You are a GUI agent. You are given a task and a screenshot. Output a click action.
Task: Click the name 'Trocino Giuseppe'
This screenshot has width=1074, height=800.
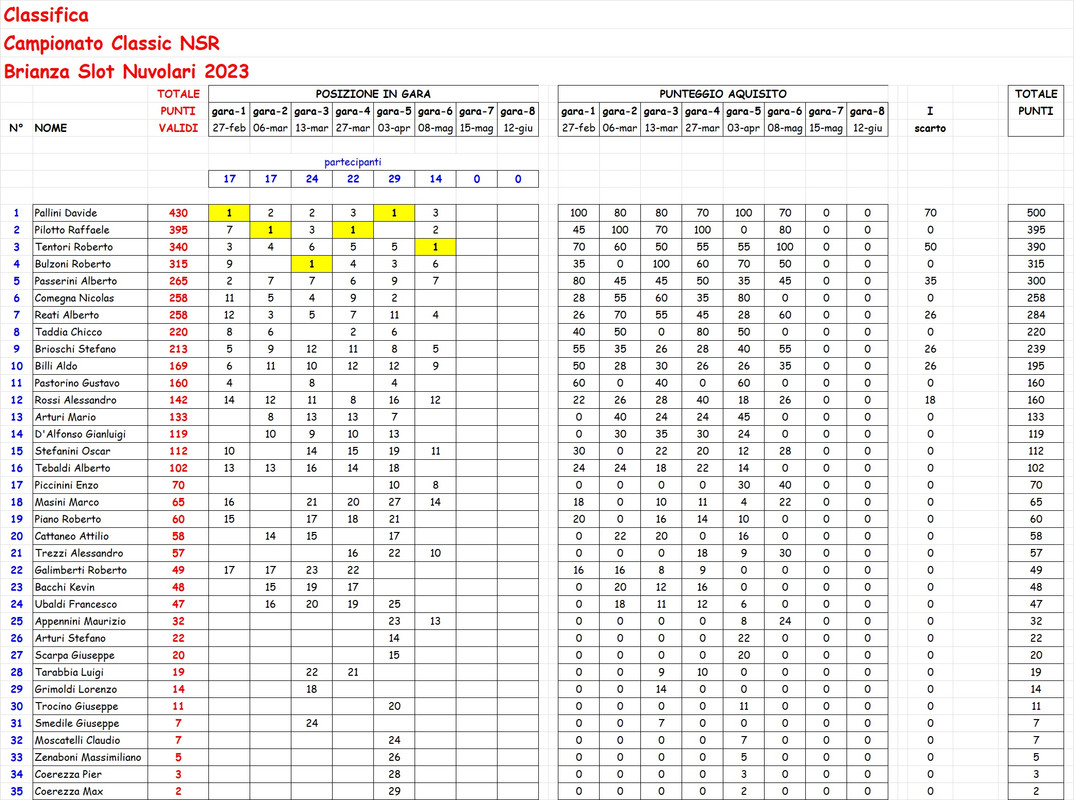[x=76, y=706]
